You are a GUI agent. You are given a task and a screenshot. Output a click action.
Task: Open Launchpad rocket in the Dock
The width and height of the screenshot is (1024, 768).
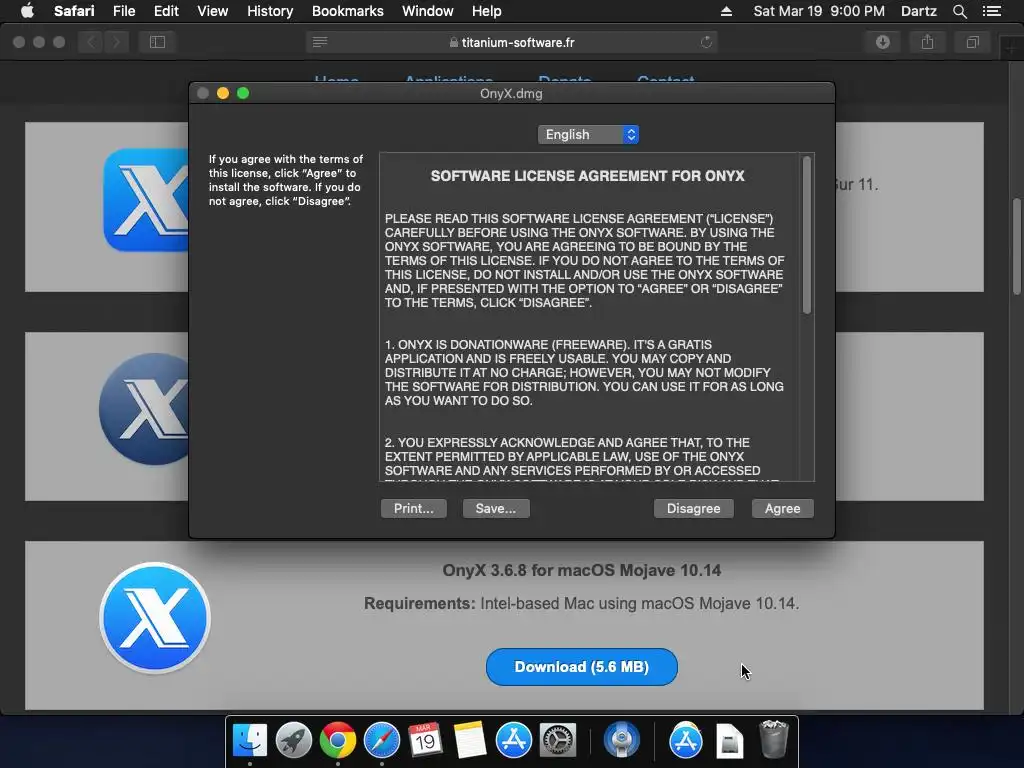click(x=294, y=741)
